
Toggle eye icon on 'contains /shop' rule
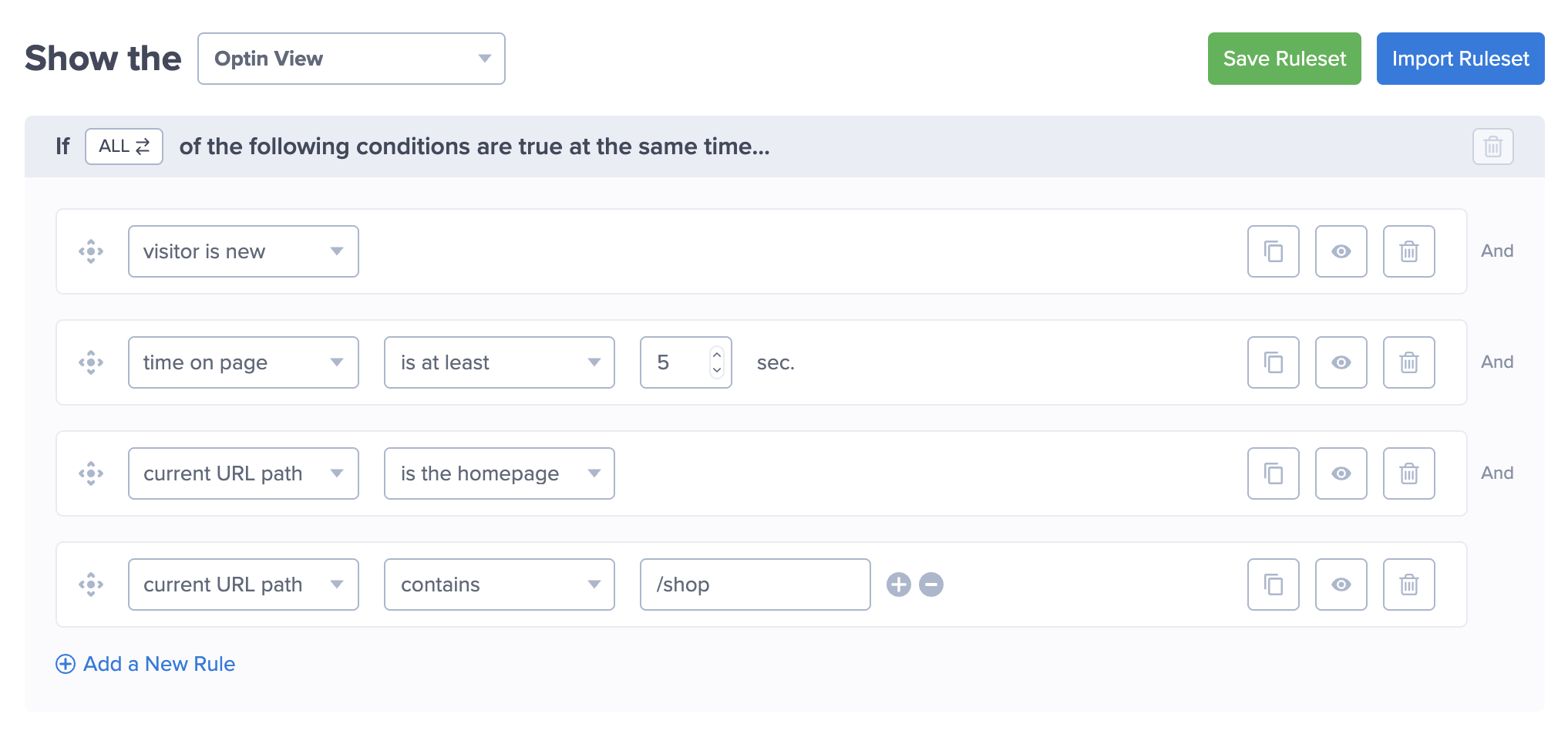pyautogui.click(x=1341, y=584)
